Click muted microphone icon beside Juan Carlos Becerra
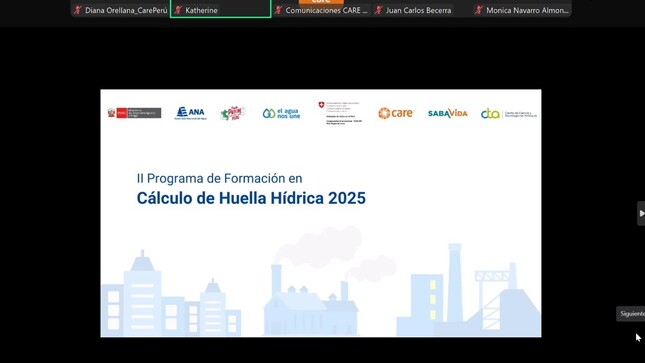645x363 pixels. (x=378, y=10)
